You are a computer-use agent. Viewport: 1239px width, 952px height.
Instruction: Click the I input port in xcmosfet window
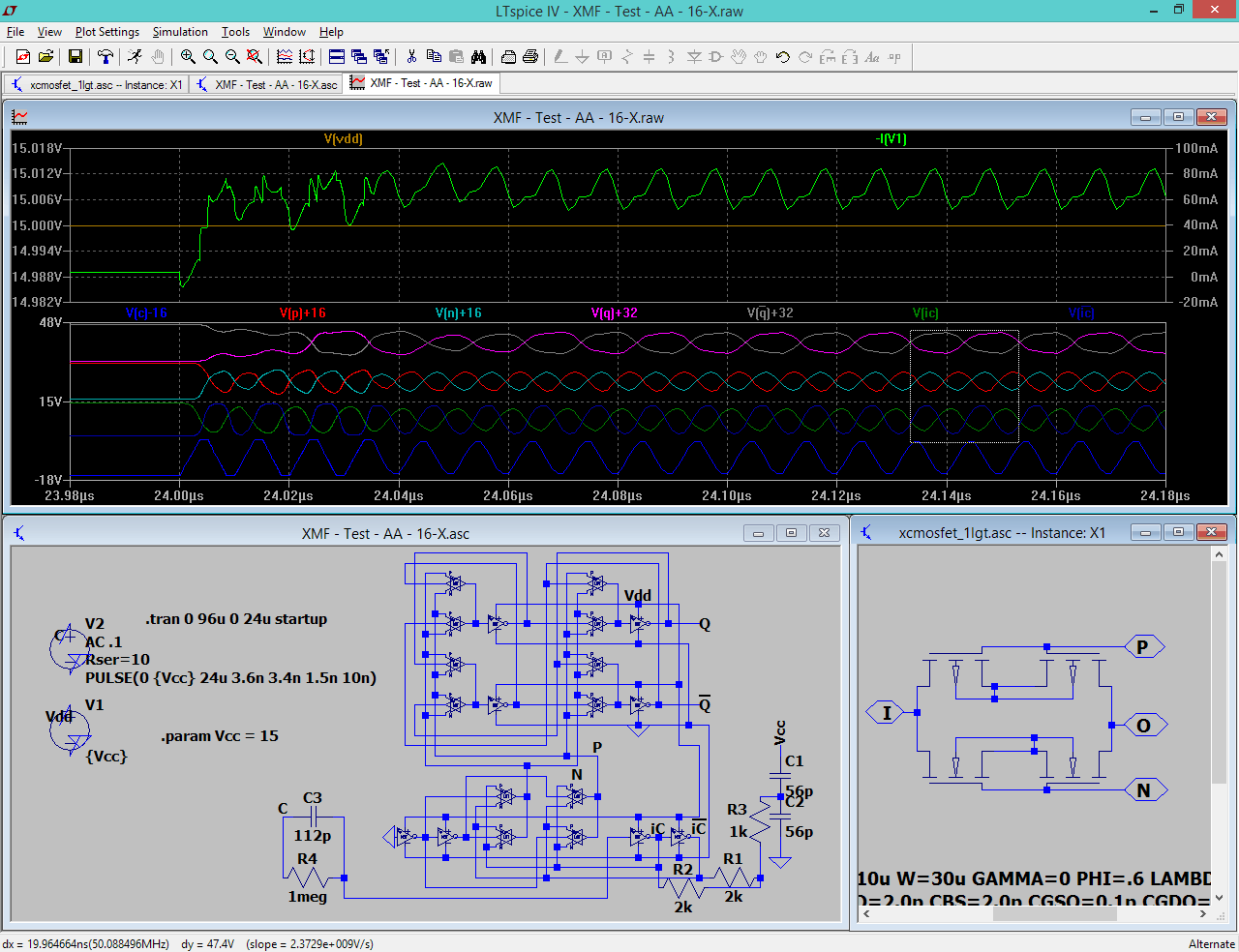tap(886, 713)
